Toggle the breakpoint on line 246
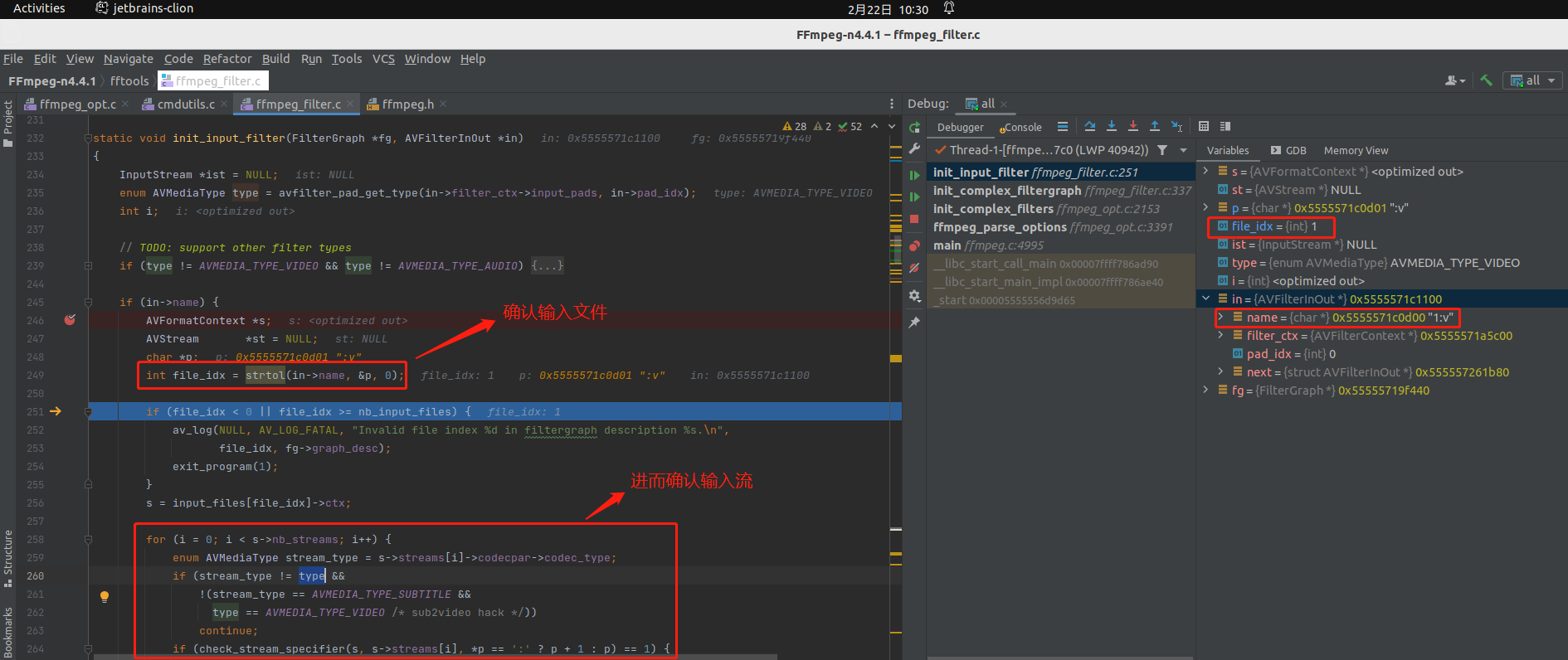Image resolution: width=1568 pixels, height=660 pixels. (x=70, y=320)
